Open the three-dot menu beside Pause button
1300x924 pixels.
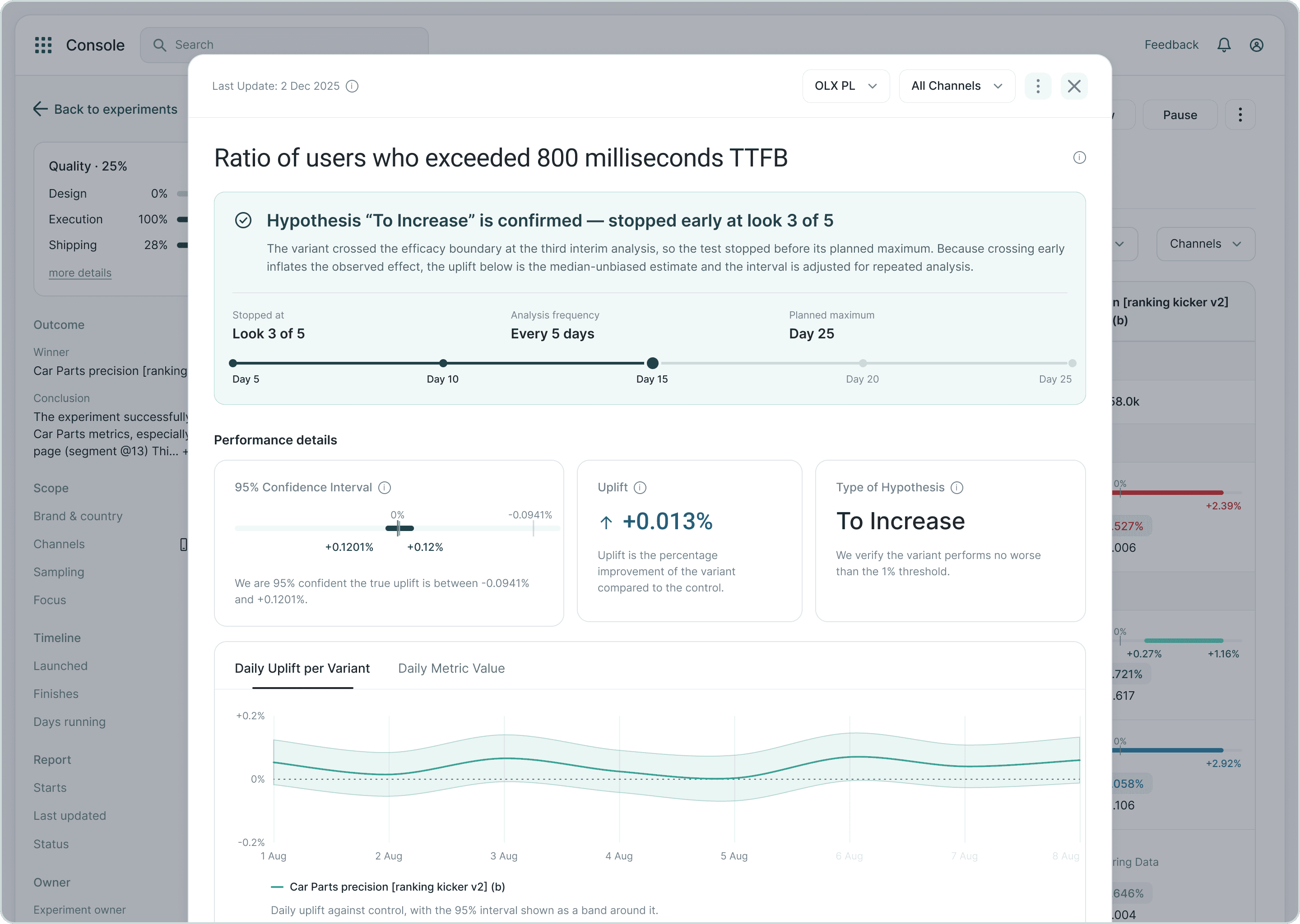coord(1240,115)
